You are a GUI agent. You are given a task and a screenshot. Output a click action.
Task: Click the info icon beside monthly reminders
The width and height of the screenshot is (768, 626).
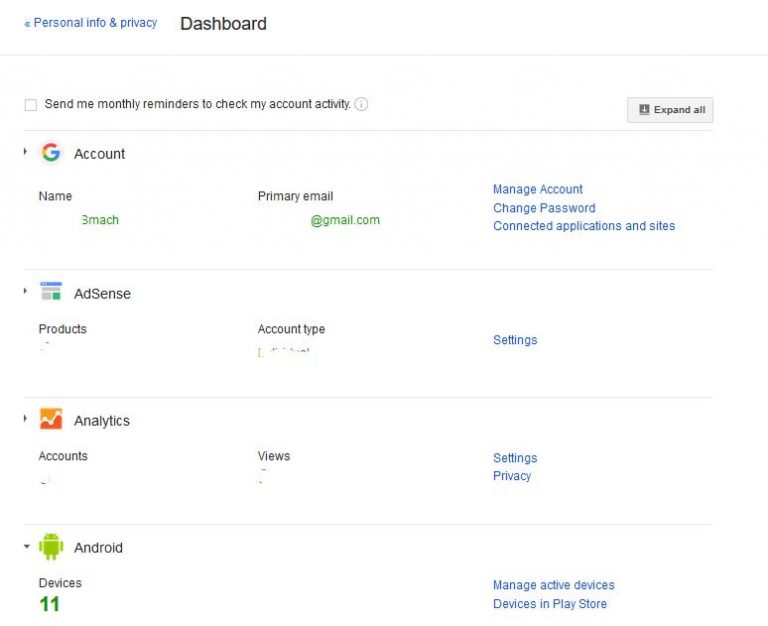[362, 104]
